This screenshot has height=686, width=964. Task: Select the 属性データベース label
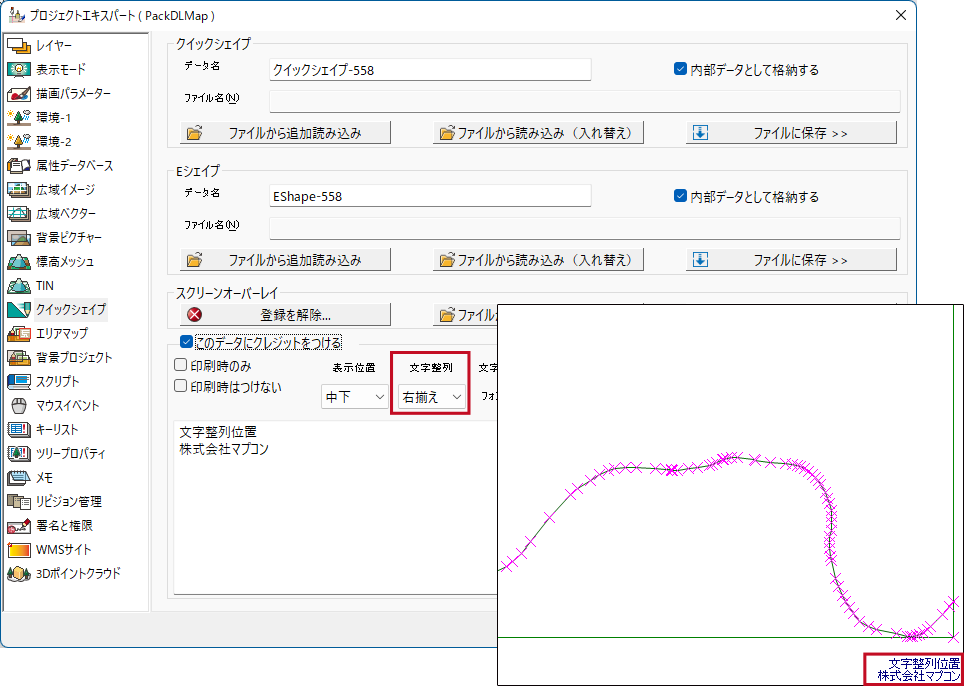74,165
